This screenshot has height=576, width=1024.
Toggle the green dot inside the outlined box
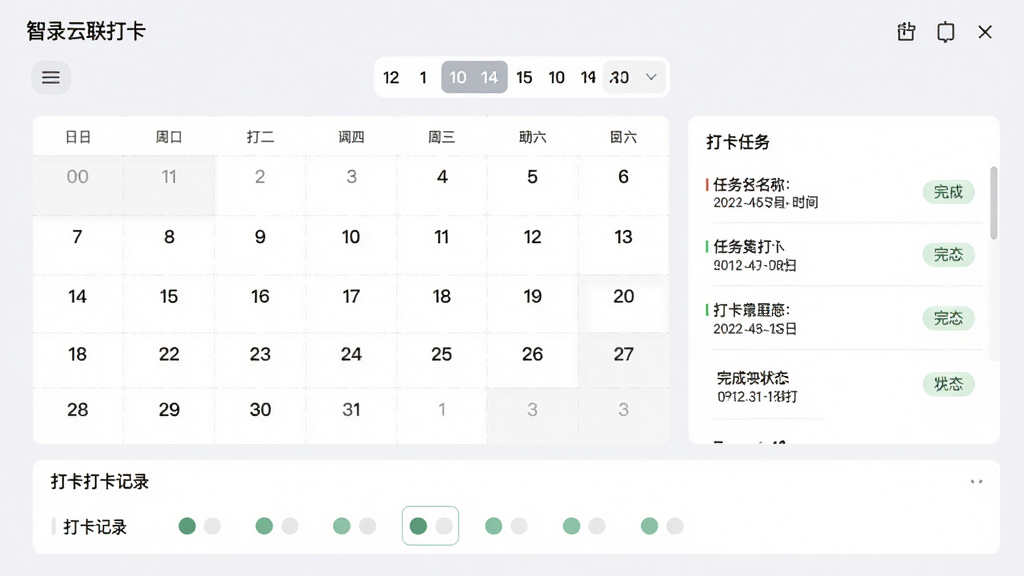(x=418, y=526)
